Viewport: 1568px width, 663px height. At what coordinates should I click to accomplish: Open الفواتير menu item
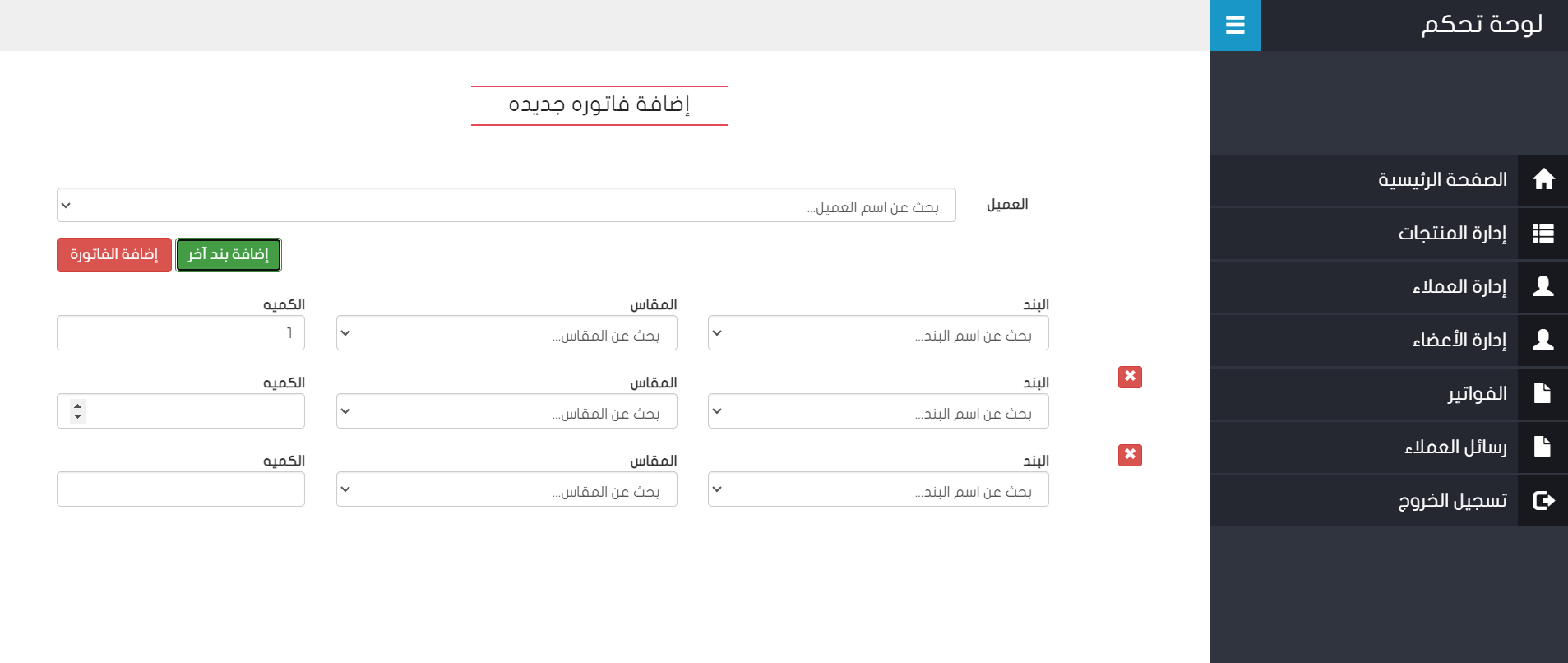click(x=1389, y=393)
